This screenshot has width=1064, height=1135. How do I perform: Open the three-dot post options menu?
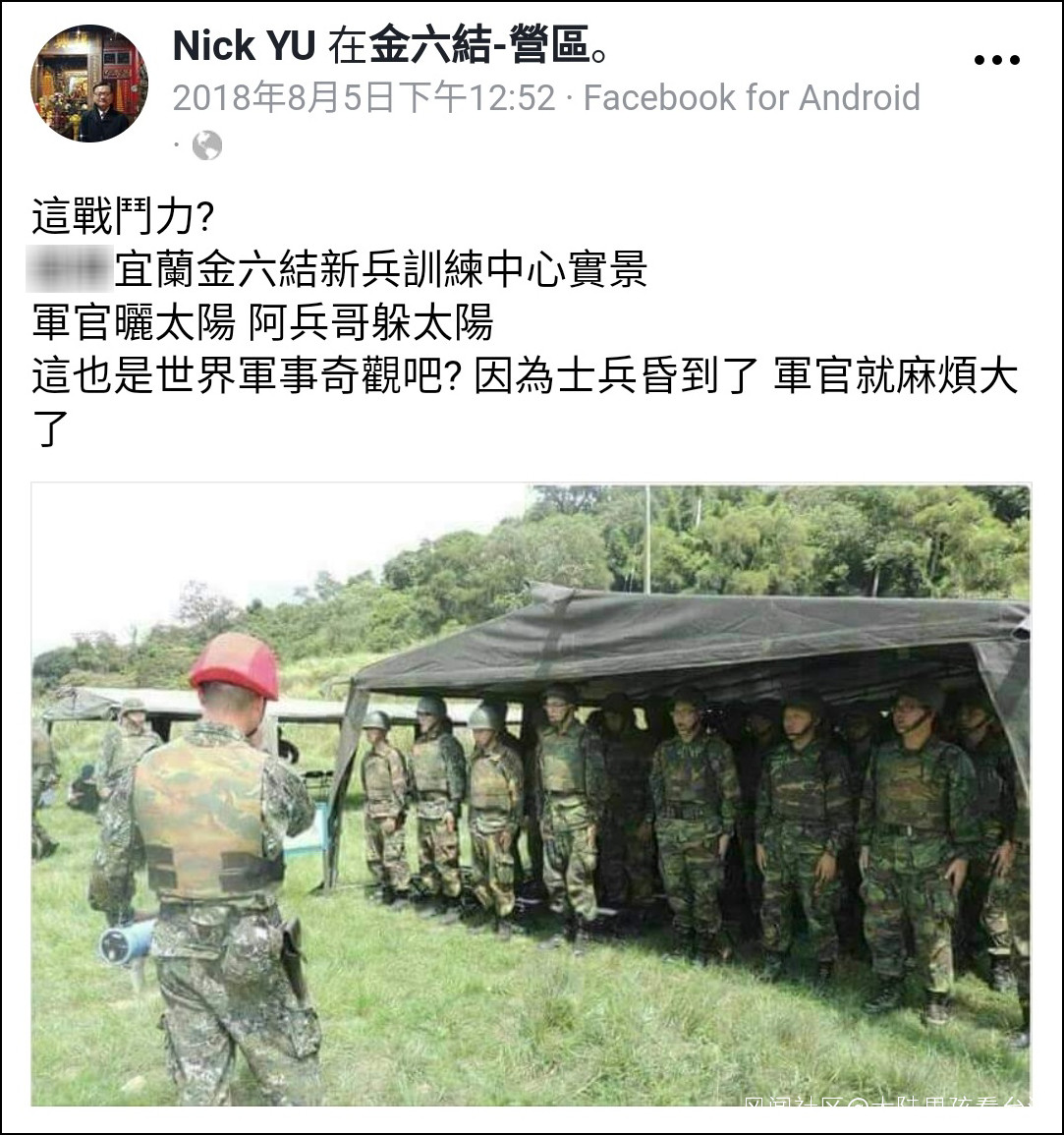tap(996, 60)
